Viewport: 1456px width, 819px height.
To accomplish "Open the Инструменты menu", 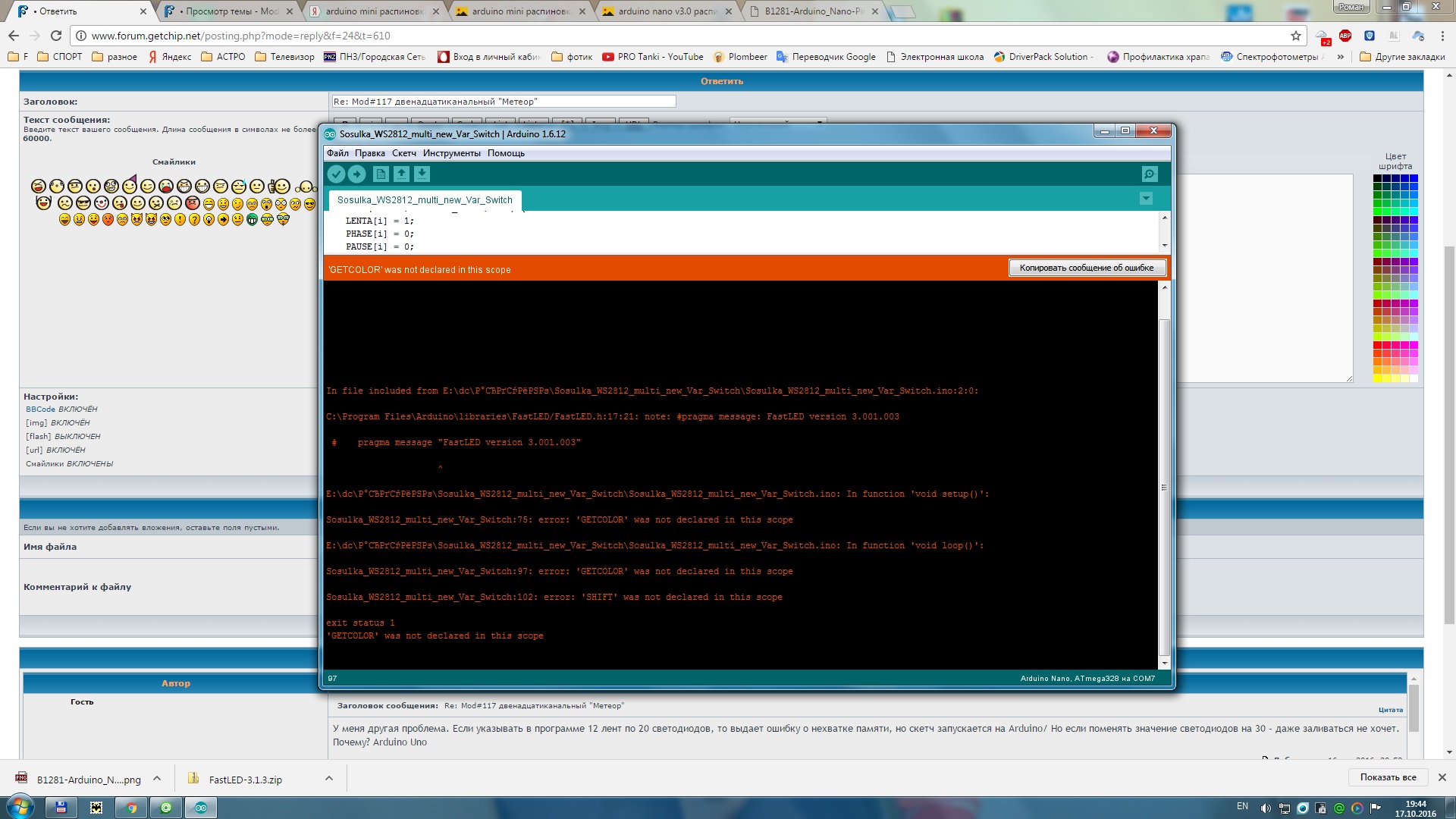I will click(x=451, y=153).
